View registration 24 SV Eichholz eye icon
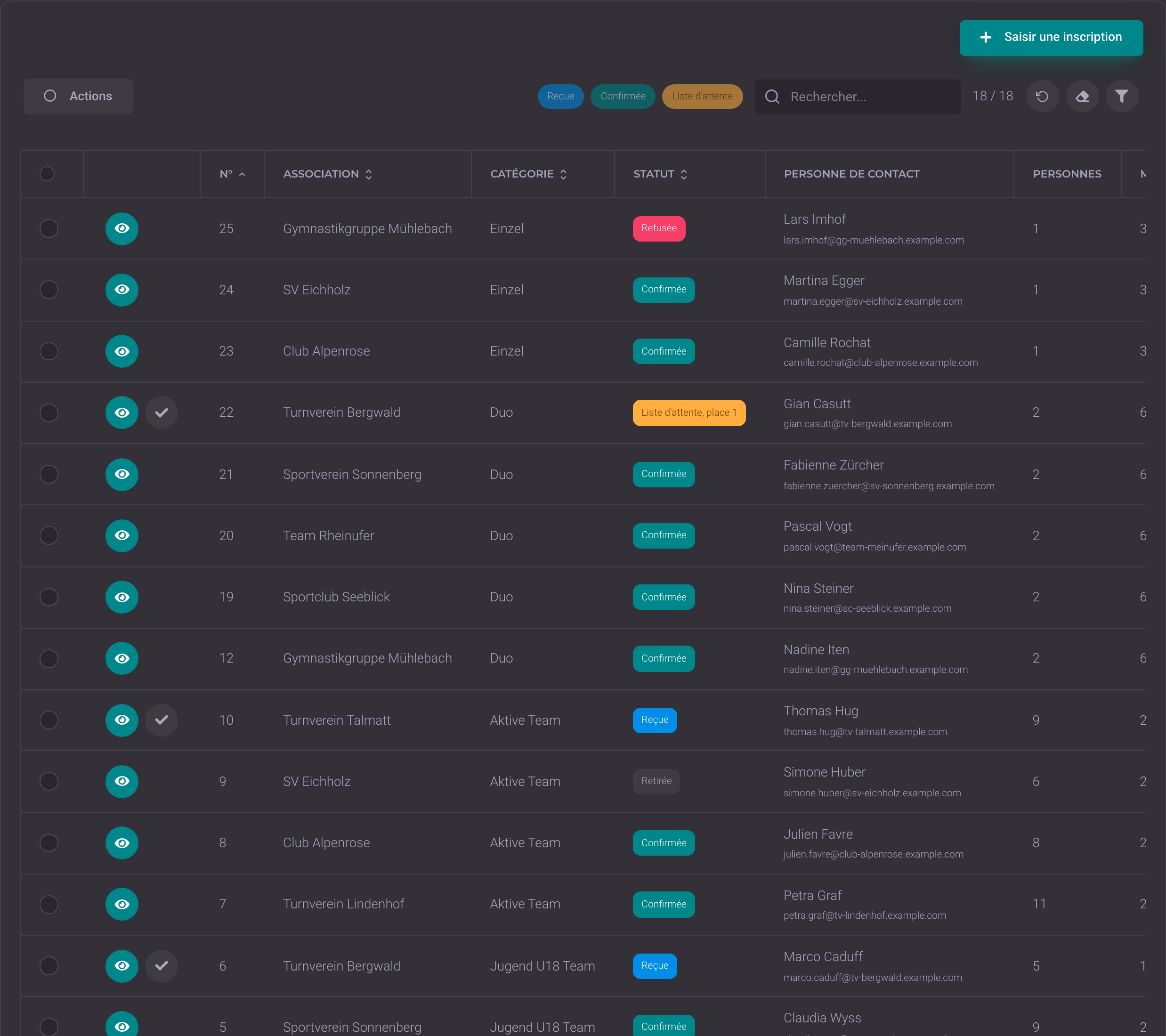The height and width of the screenshot is (1036, 1166). click(122, 290)
